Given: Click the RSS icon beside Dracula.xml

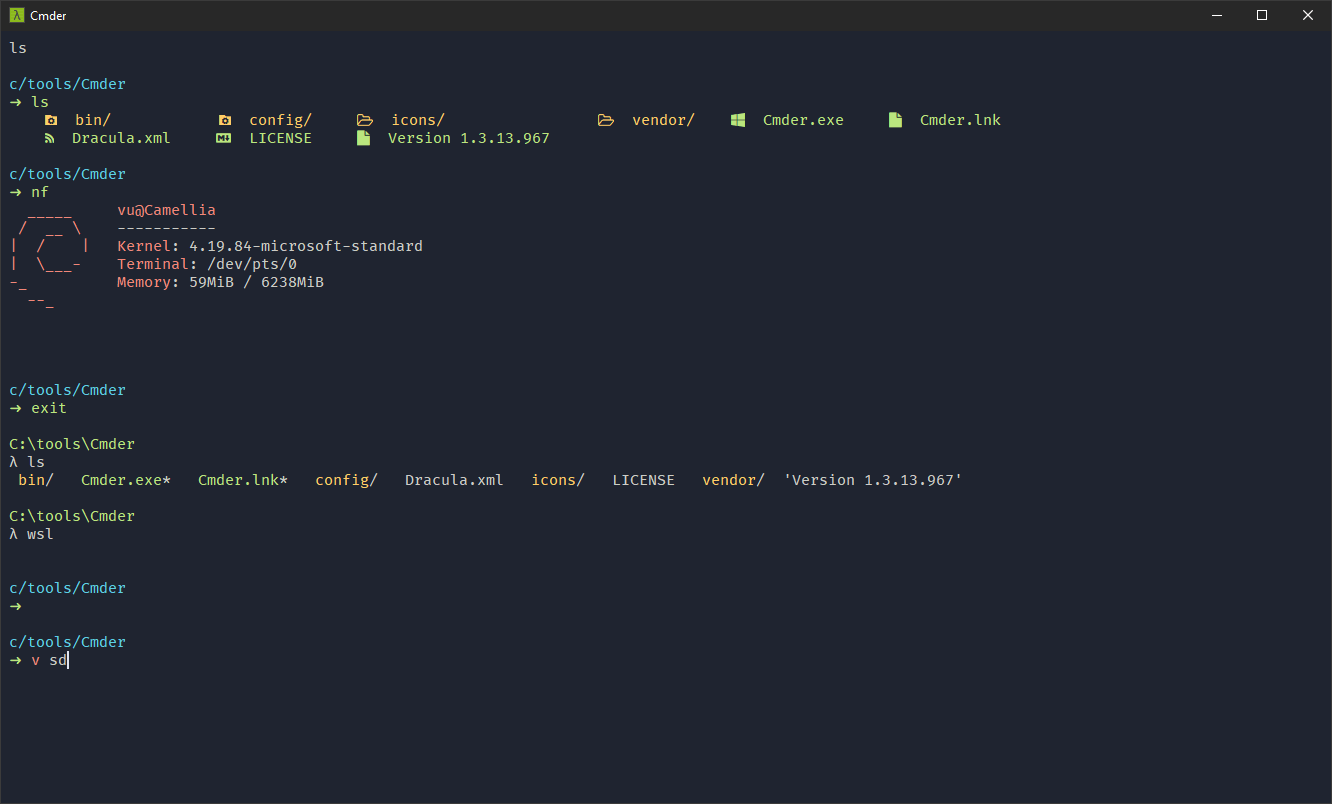Looking at the screenshot, I should pos(49,138).
